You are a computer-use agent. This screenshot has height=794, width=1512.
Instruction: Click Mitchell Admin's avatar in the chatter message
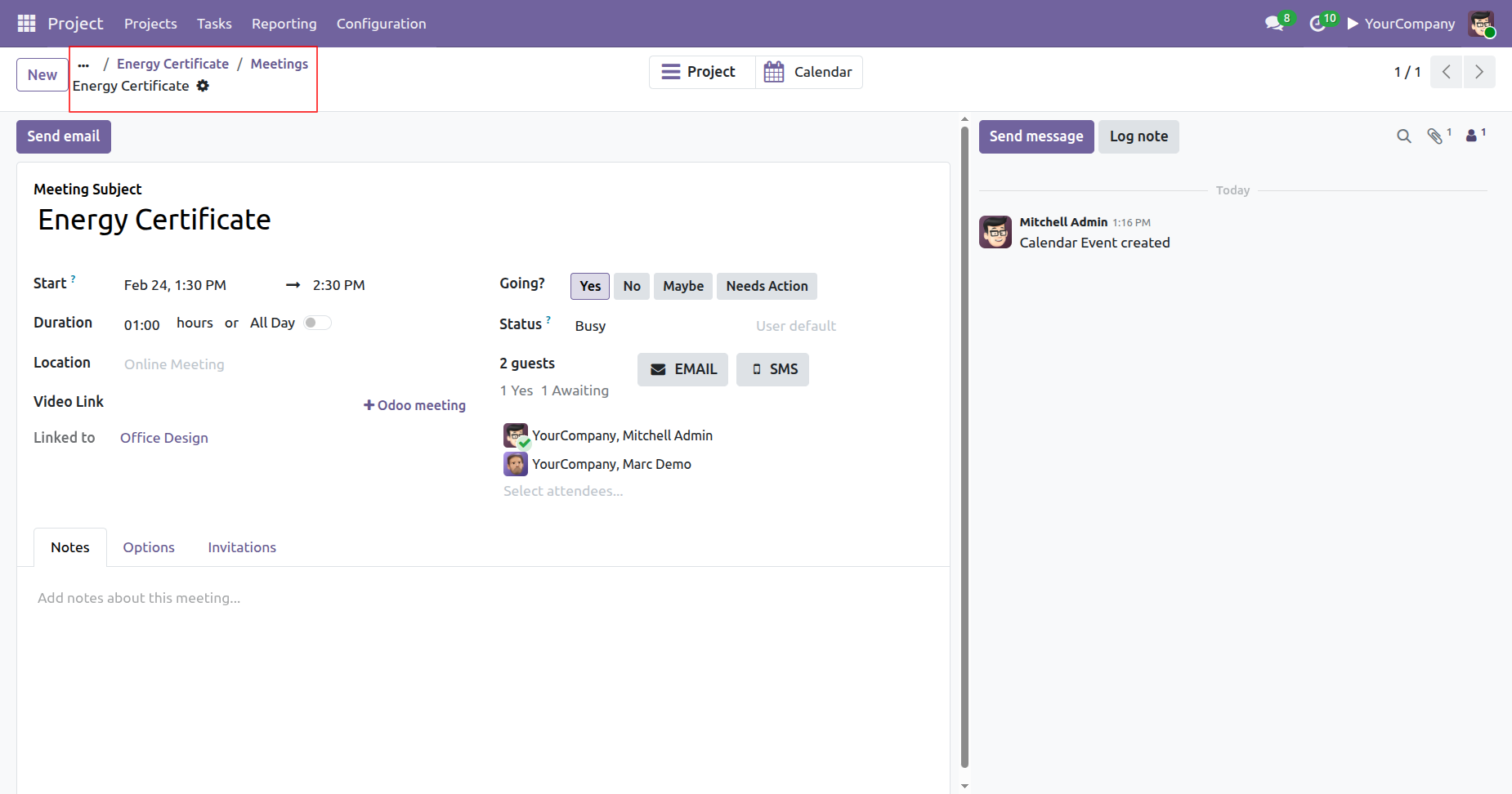[995, 232]
